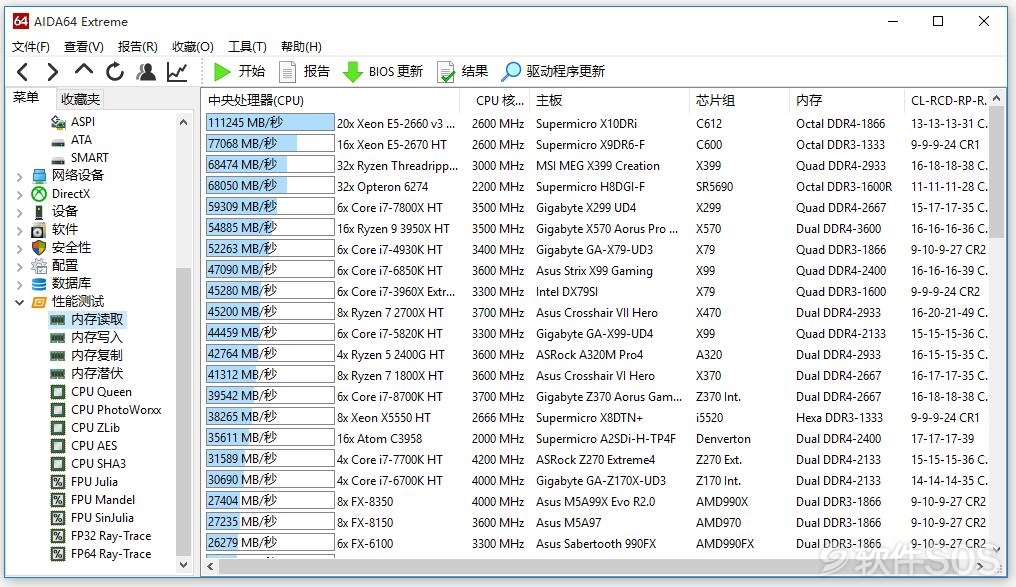This screenshot has width=1016, height=587.
Task: Click the BIOS 更新 button
Action: (383, 71)
